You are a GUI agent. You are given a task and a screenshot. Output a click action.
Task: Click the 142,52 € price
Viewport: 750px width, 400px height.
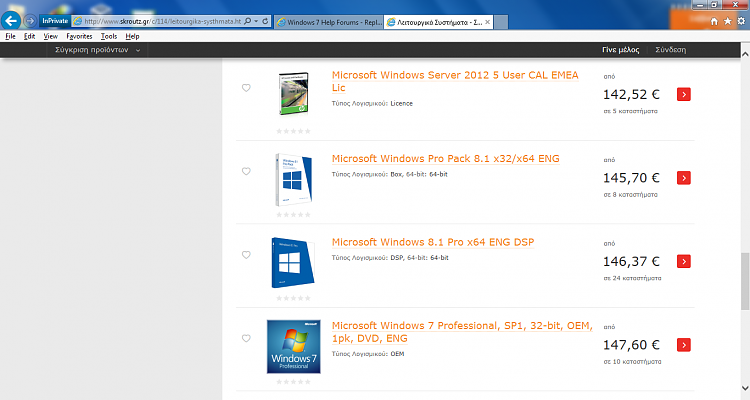631,95
